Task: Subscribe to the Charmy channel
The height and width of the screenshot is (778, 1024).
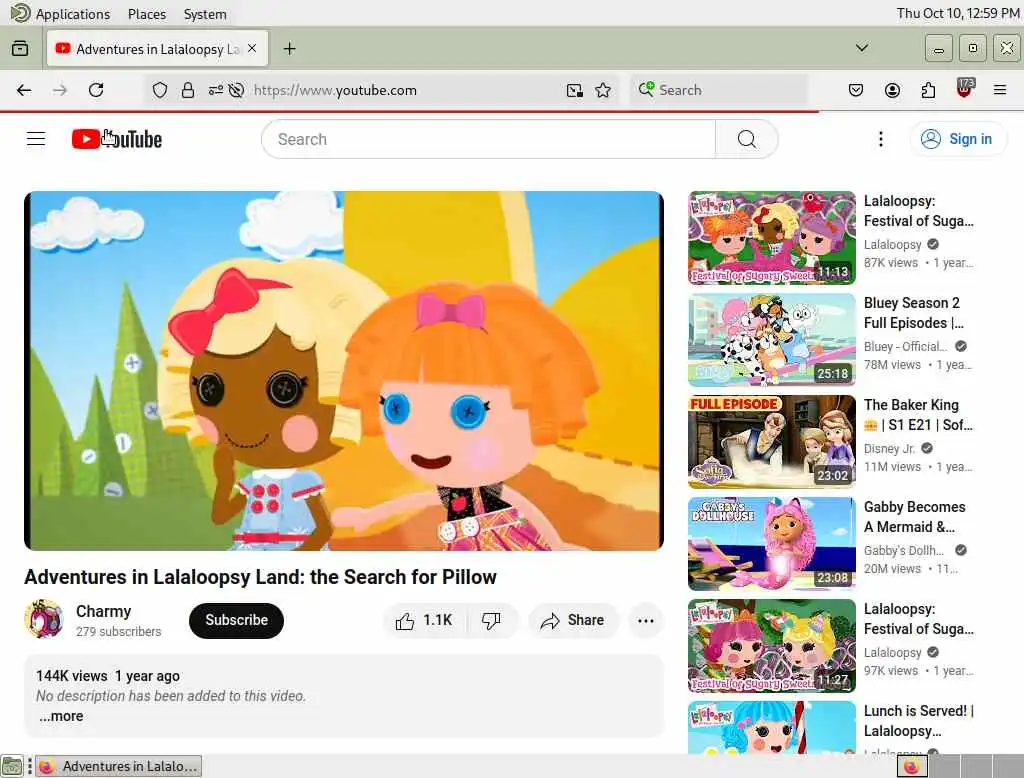Action: click(236, 621)
